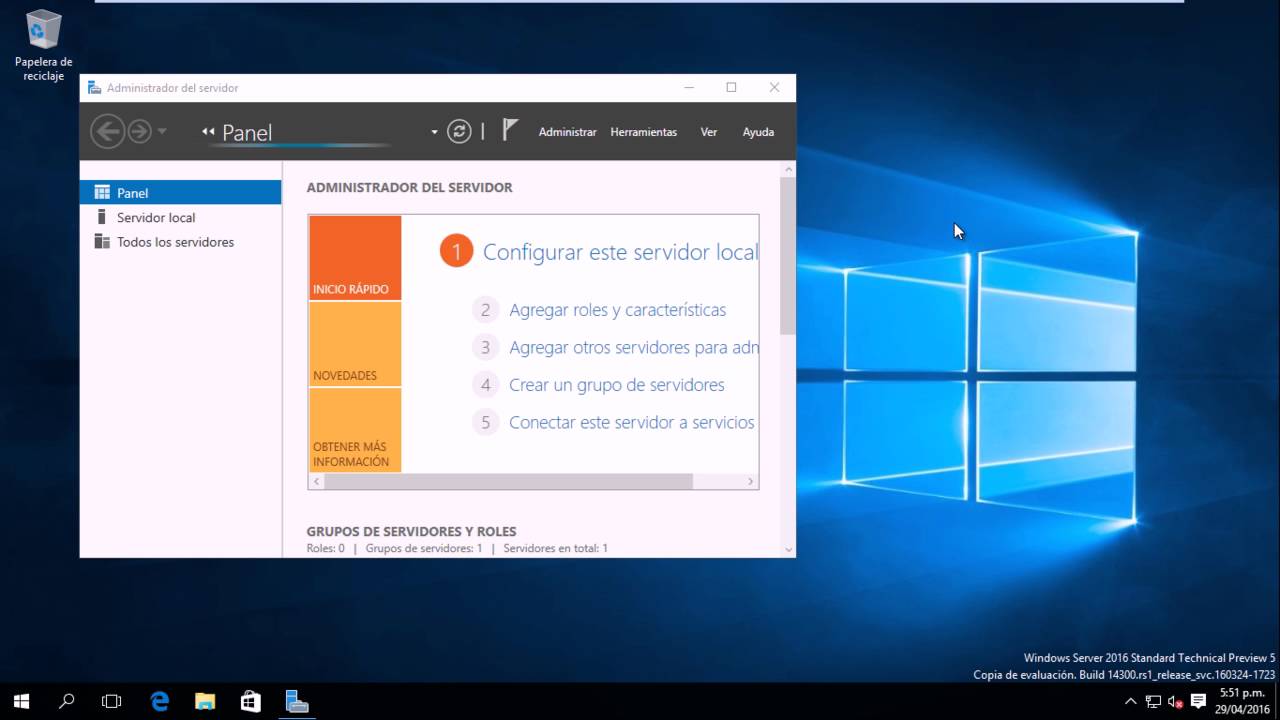This screenshot has height=720, width=1280.
Task: Open the notifications flag
Action: click(x=510, y=130)
